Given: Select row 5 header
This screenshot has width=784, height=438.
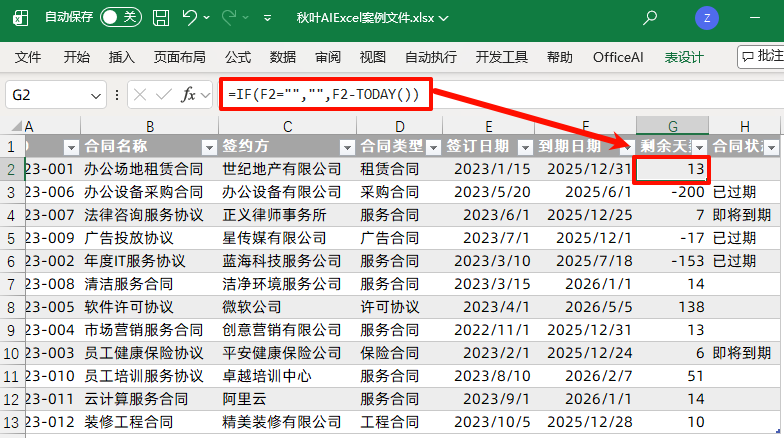Looking at the screenshot, I should point(12,238).
